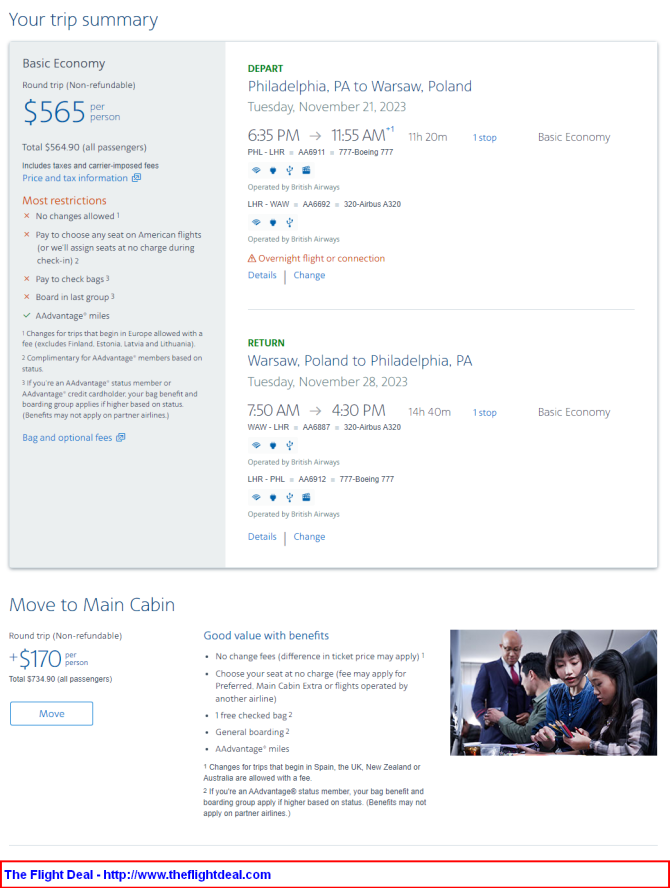Viewport: 670px width, 888px height.
Task: Click overnight flight warning triangle icon
Action: (x=252, y=258)
